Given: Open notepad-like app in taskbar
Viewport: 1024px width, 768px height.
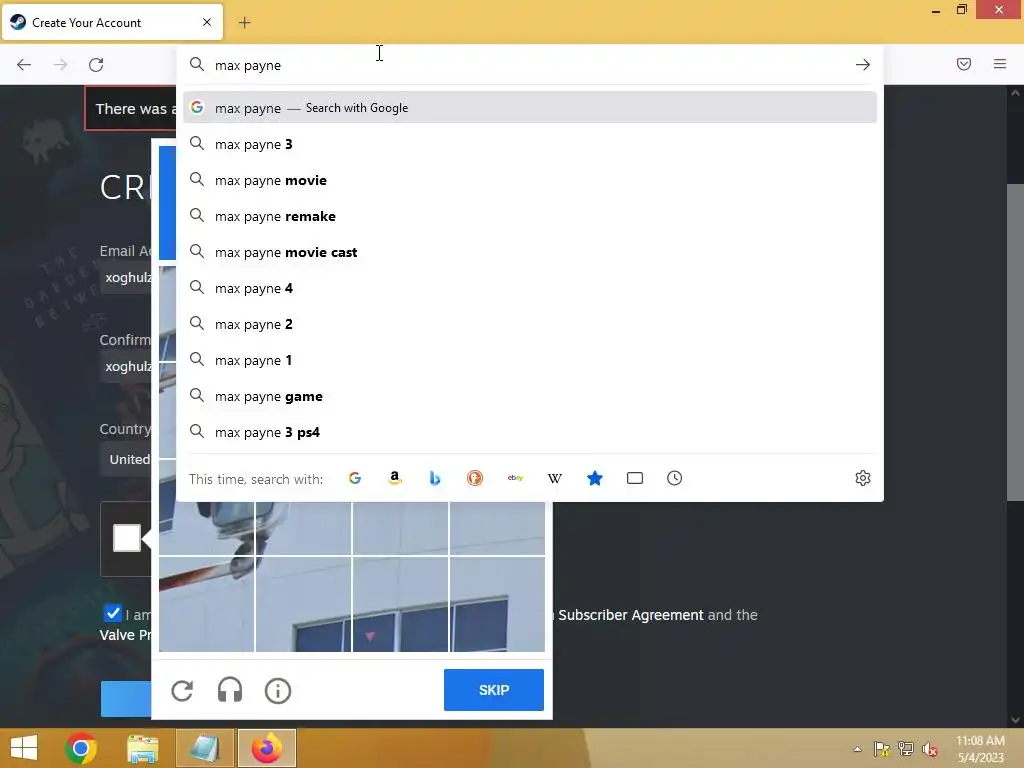Looking at the screenshot, I should tap(204, 748).
